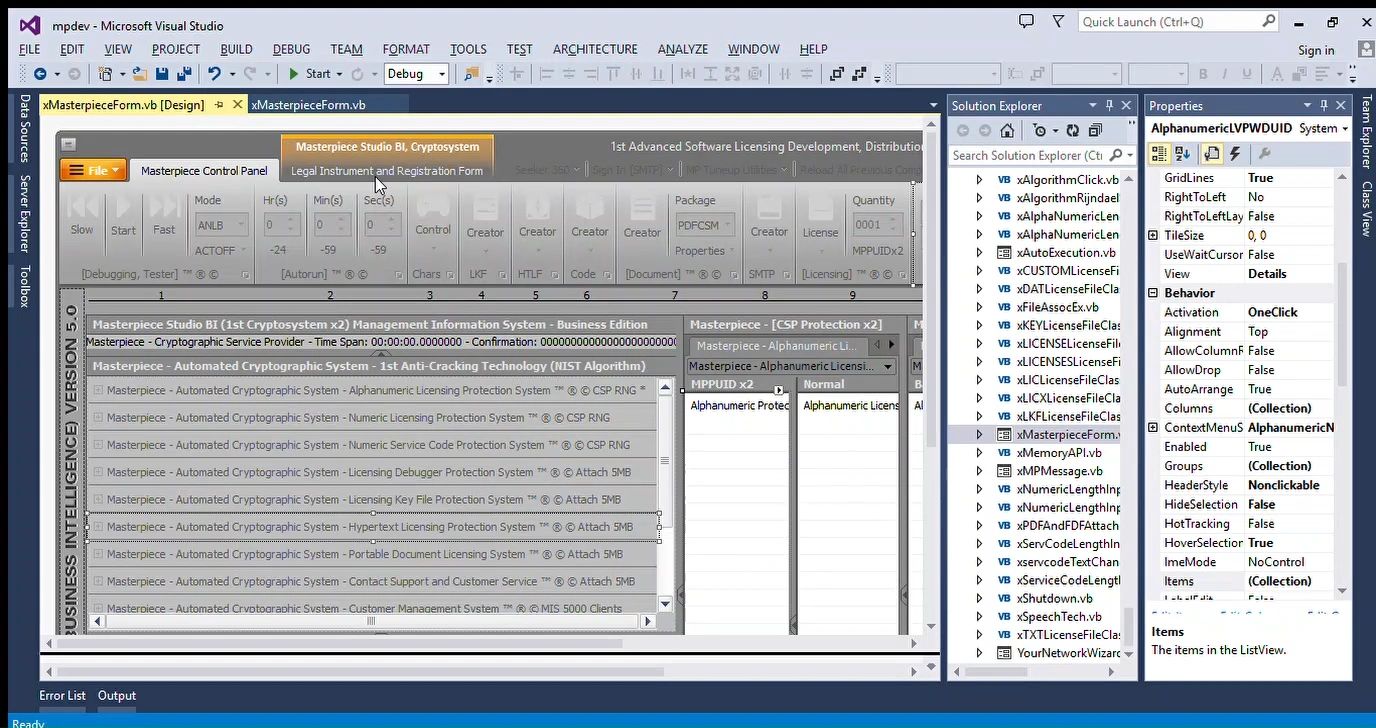Screen dimensions: 1376x728
Task: Toggle the Categorized view in Properties
Action: coord(1160,154)
